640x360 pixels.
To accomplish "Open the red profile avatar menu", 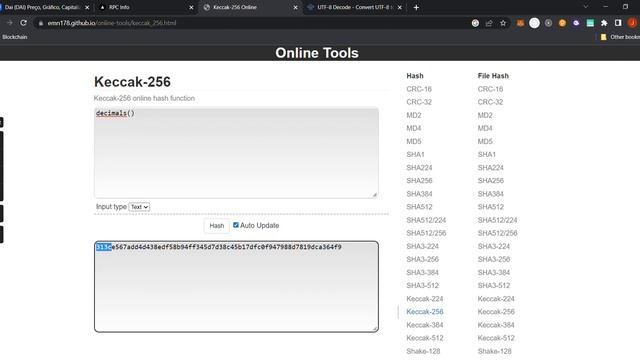I will click(x=632, y=23).
